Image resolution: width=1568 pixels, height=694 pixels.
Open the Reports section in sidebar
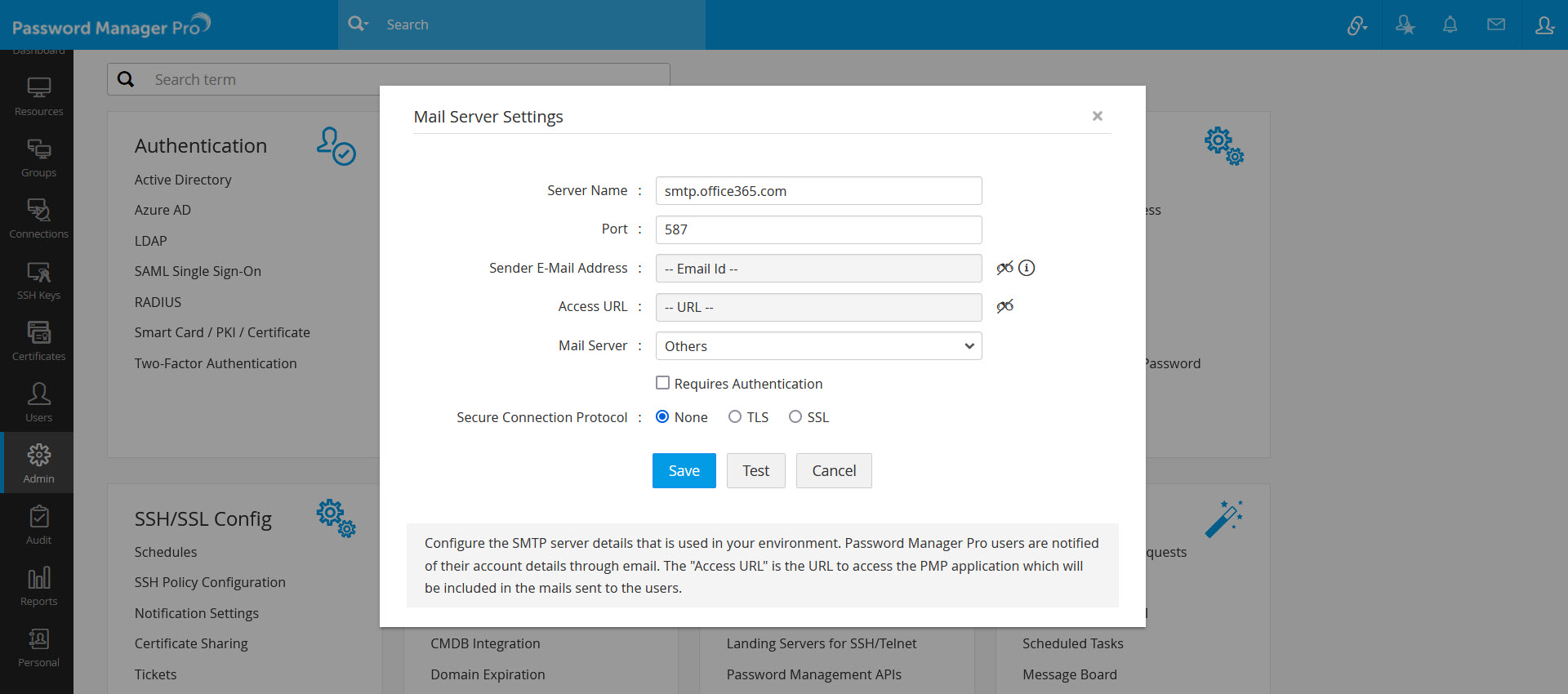point(38,586)
